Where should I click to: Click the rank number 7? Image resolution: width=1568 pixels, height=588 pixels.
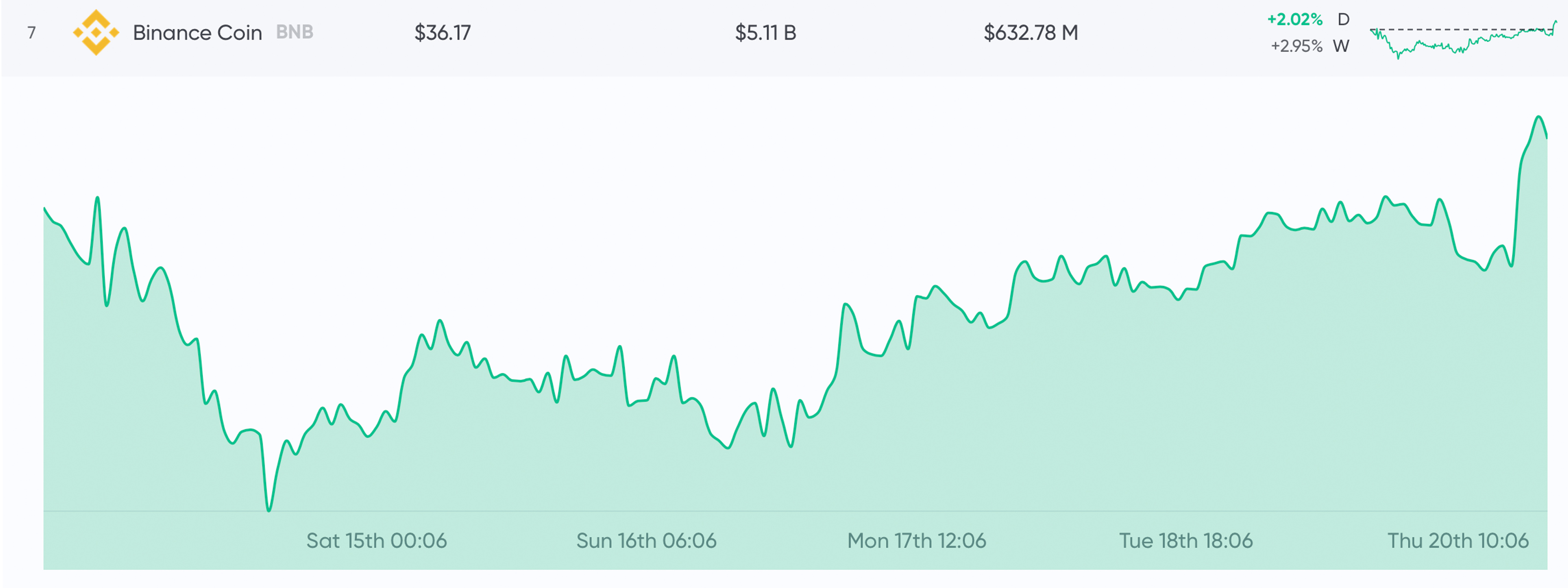pos(32,33)
